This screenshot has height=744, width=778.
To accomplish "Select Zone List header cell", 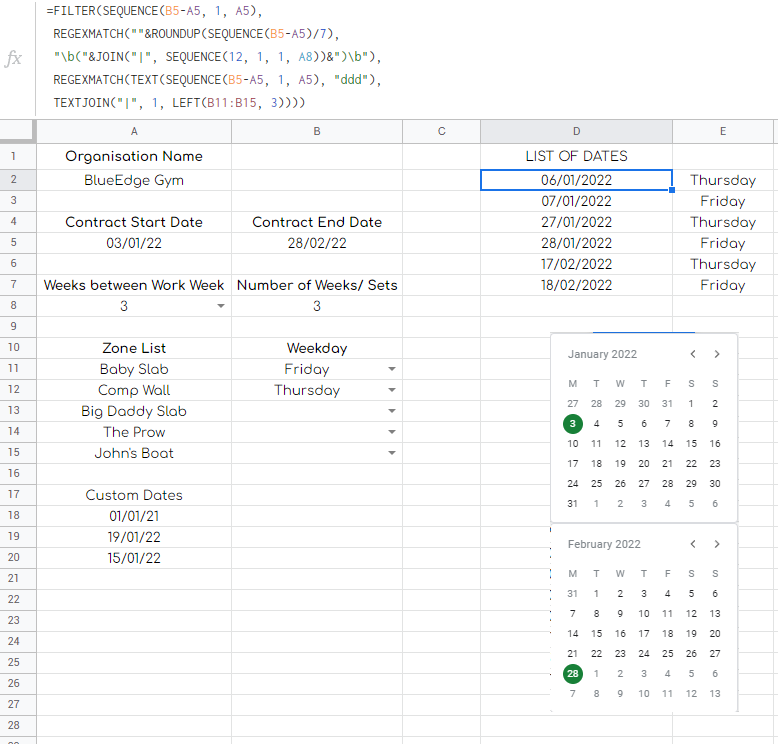I will coord(134,348).
